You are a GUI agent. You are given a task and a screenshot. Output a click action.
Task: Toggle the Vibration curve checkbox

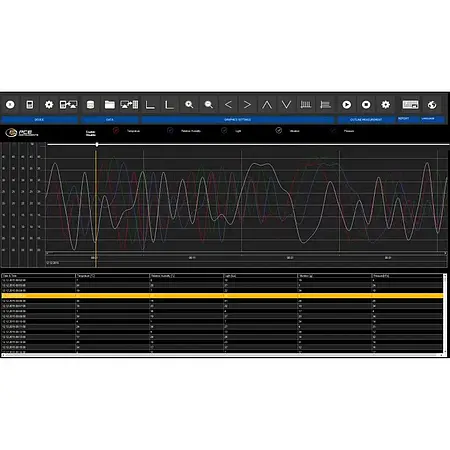[279, 131]
